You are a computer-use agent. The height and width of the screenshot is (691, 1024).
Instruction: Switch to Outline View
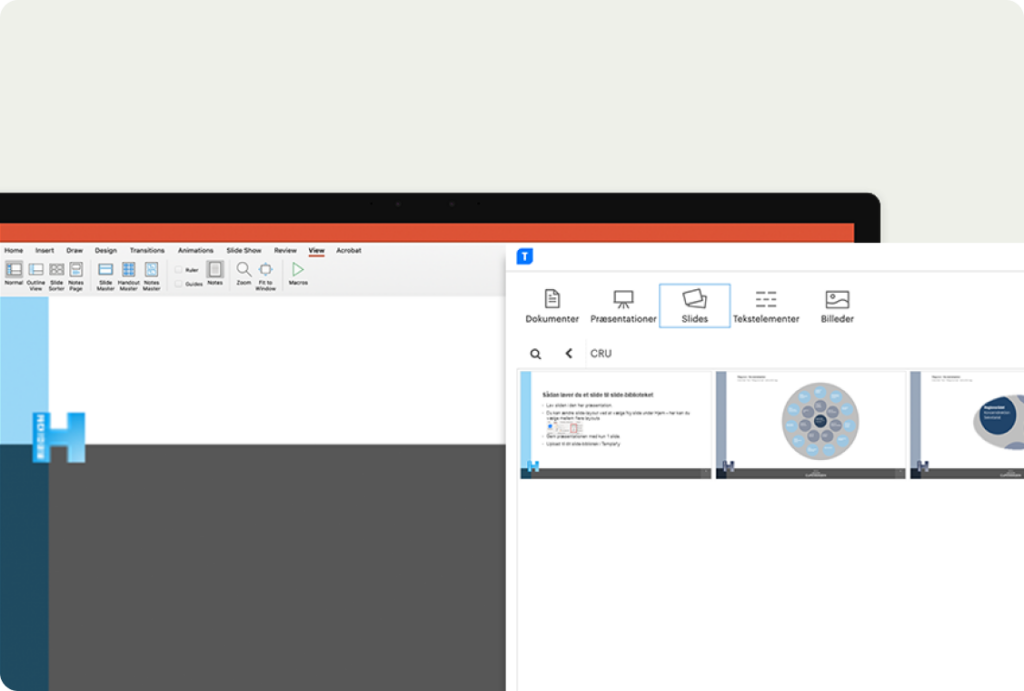point(36,269)
